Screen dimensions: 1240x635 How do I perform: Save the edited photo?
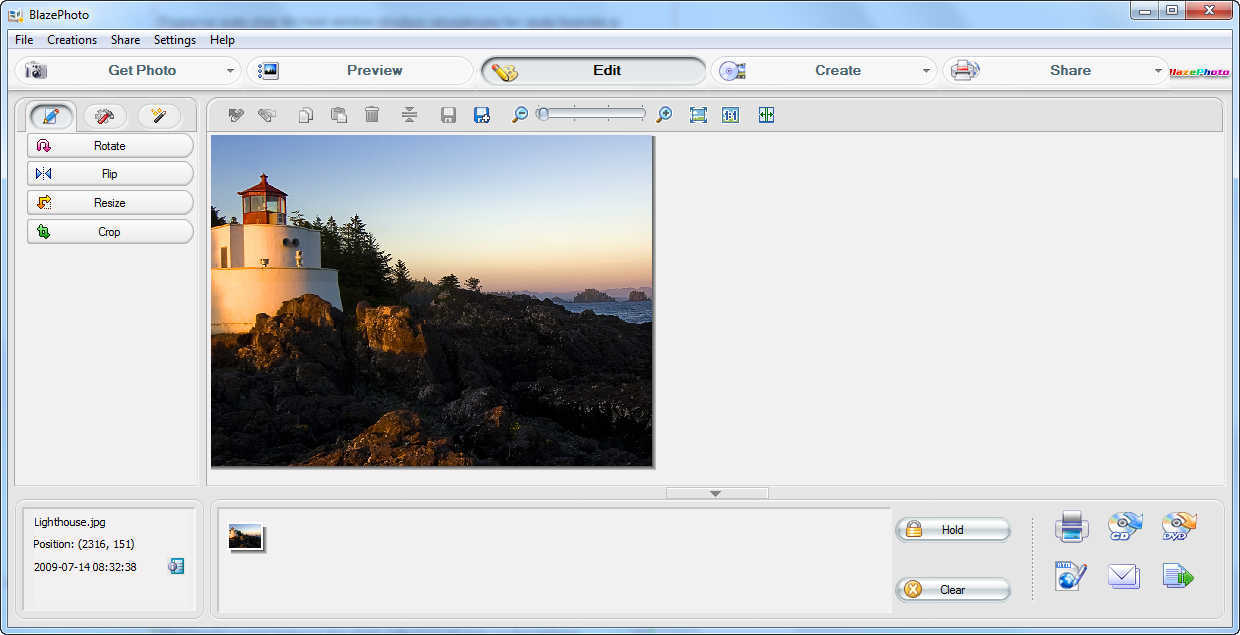point(448,115)
